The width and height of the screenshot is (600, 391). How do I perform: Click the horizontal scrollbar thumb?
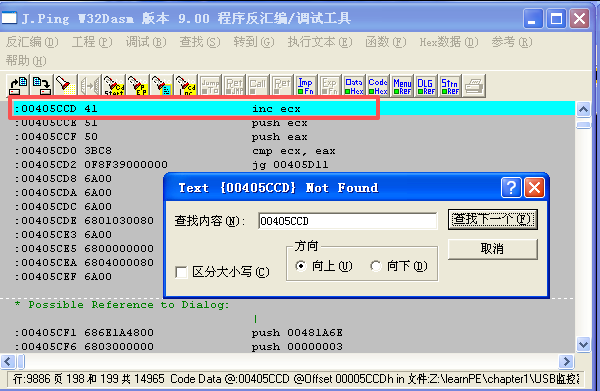(x=21, y=361)
